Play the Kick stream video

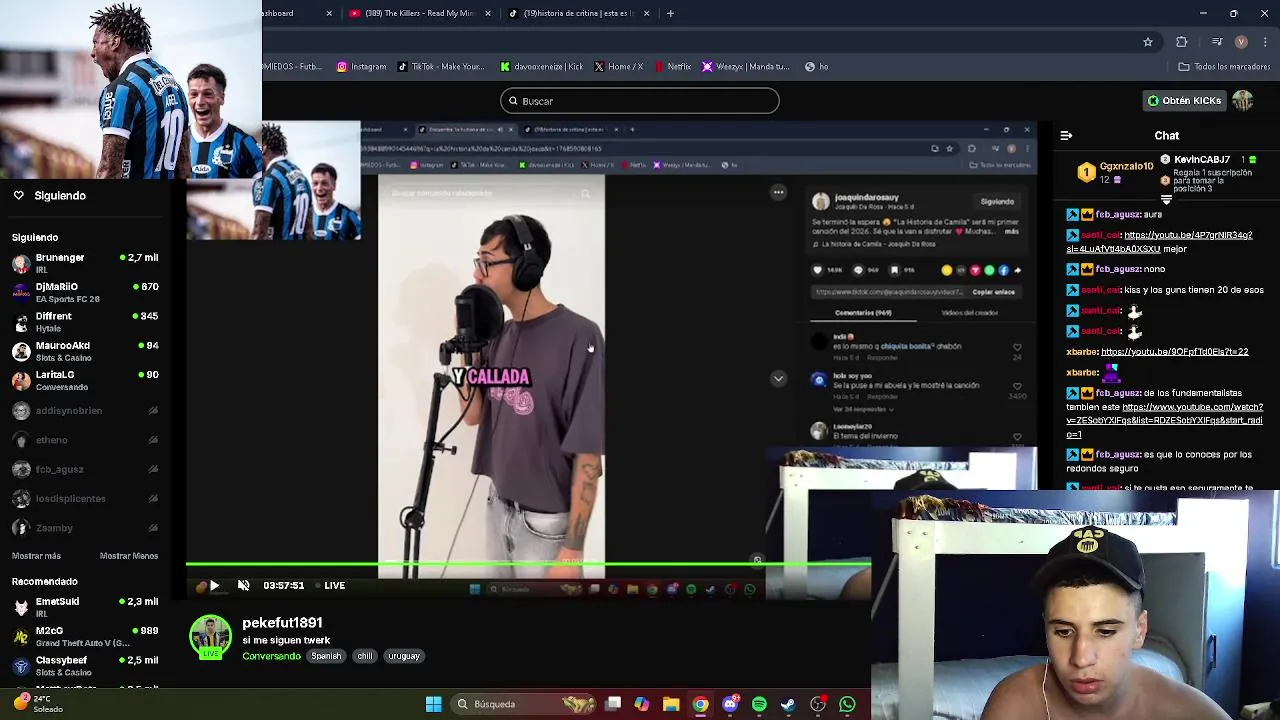214,586
